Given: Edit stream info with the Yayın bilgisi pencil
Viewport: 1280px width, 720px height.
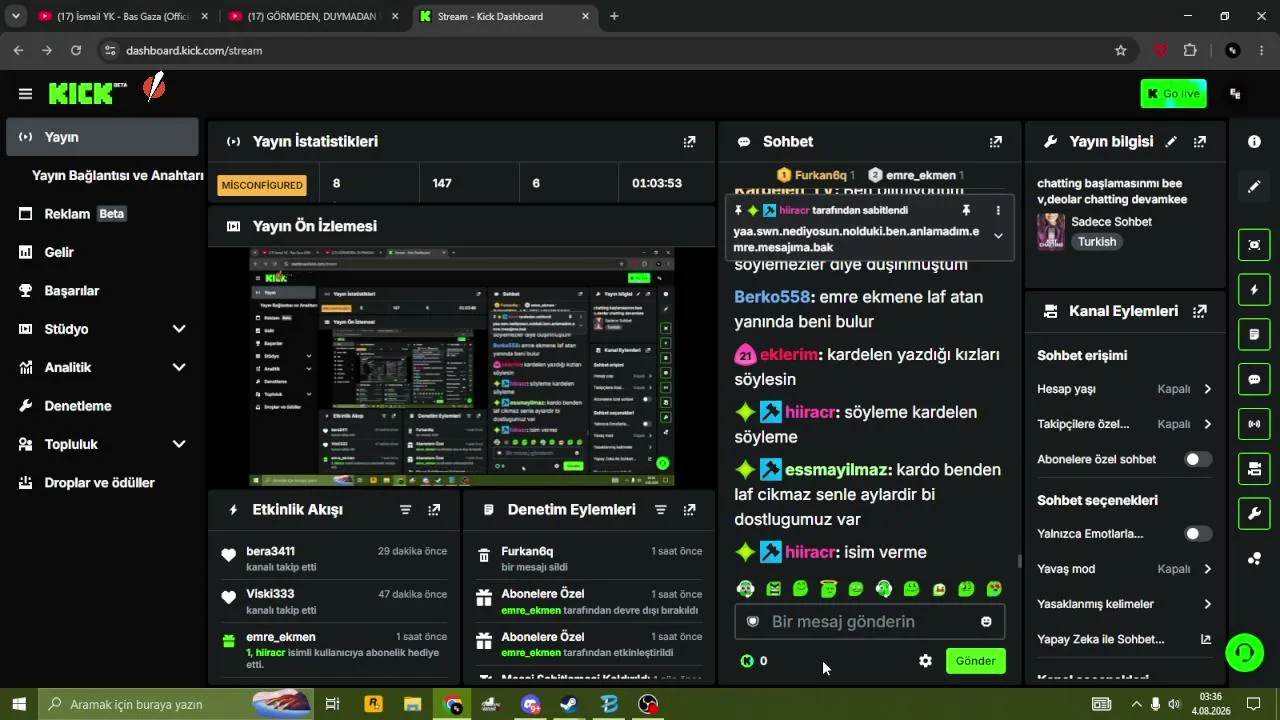Looking at the screenshot, I should pos(1171,142).
